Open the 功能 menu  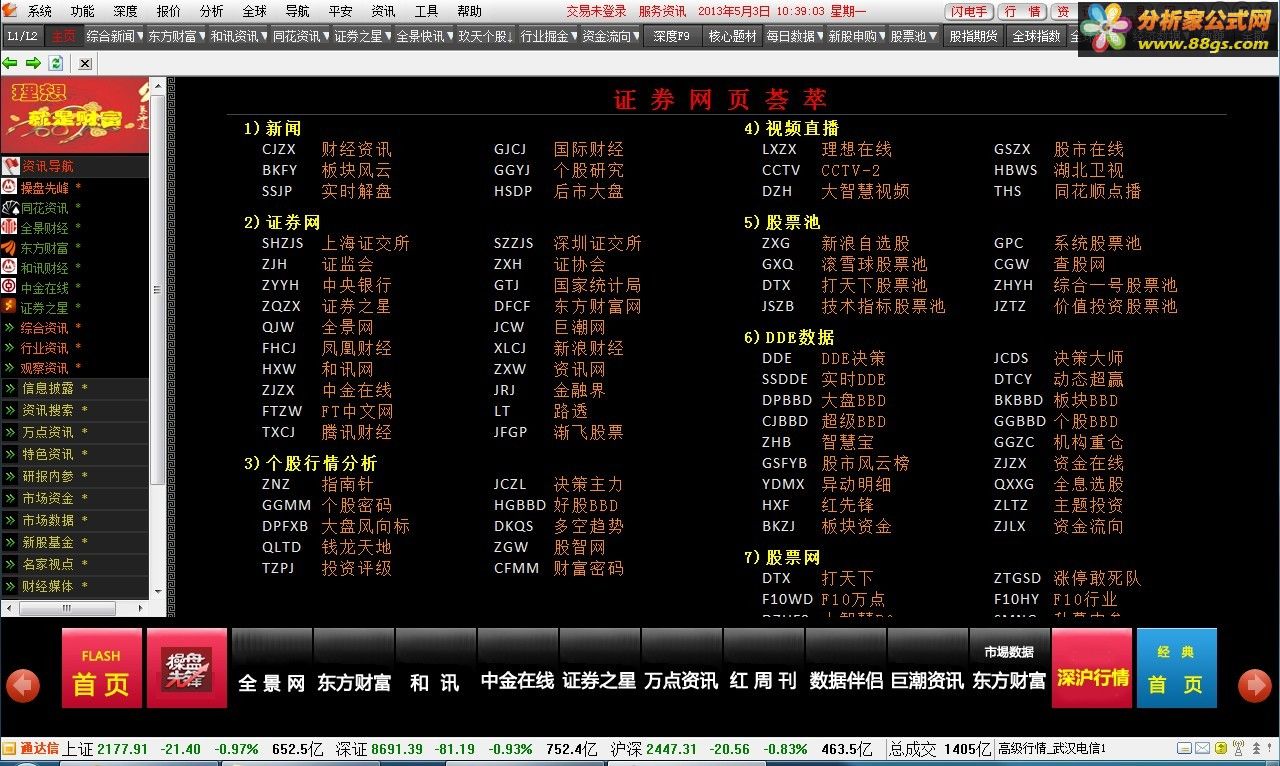(83, 12)
